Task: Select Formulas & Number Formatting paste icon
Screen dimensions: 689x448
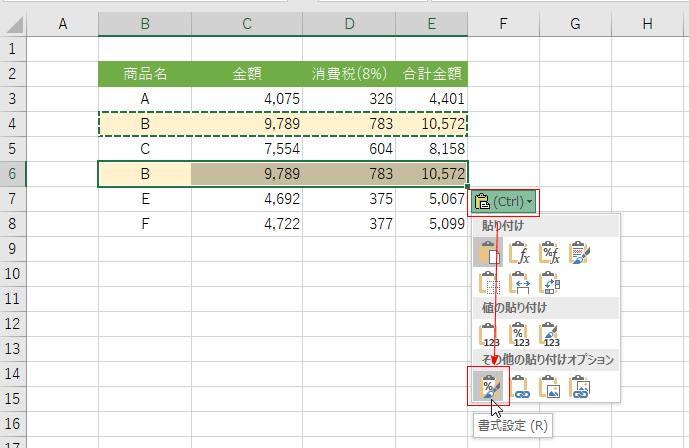Action: click(551, 254)
